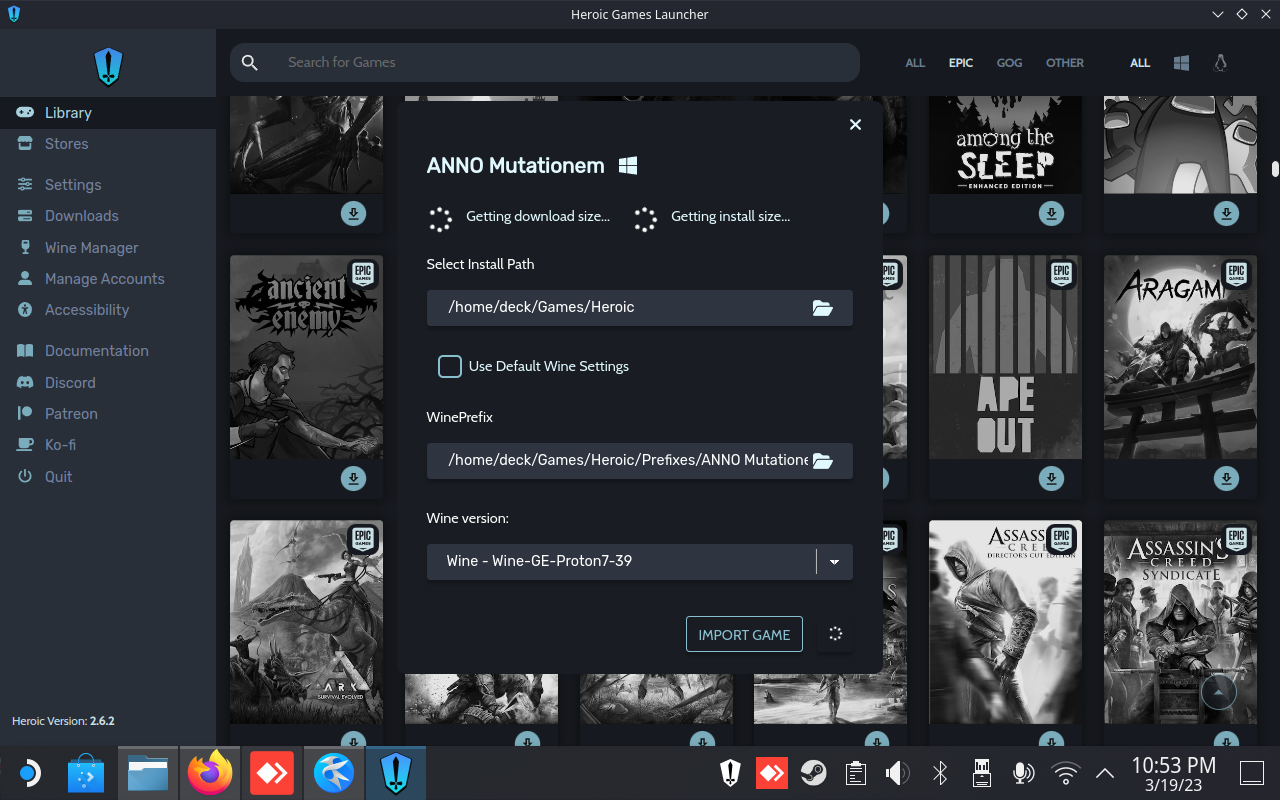Enable Use Default Wine Settings checkbox
The height and width of the screenshot is (800, 1280).
(x=450, y=366)
